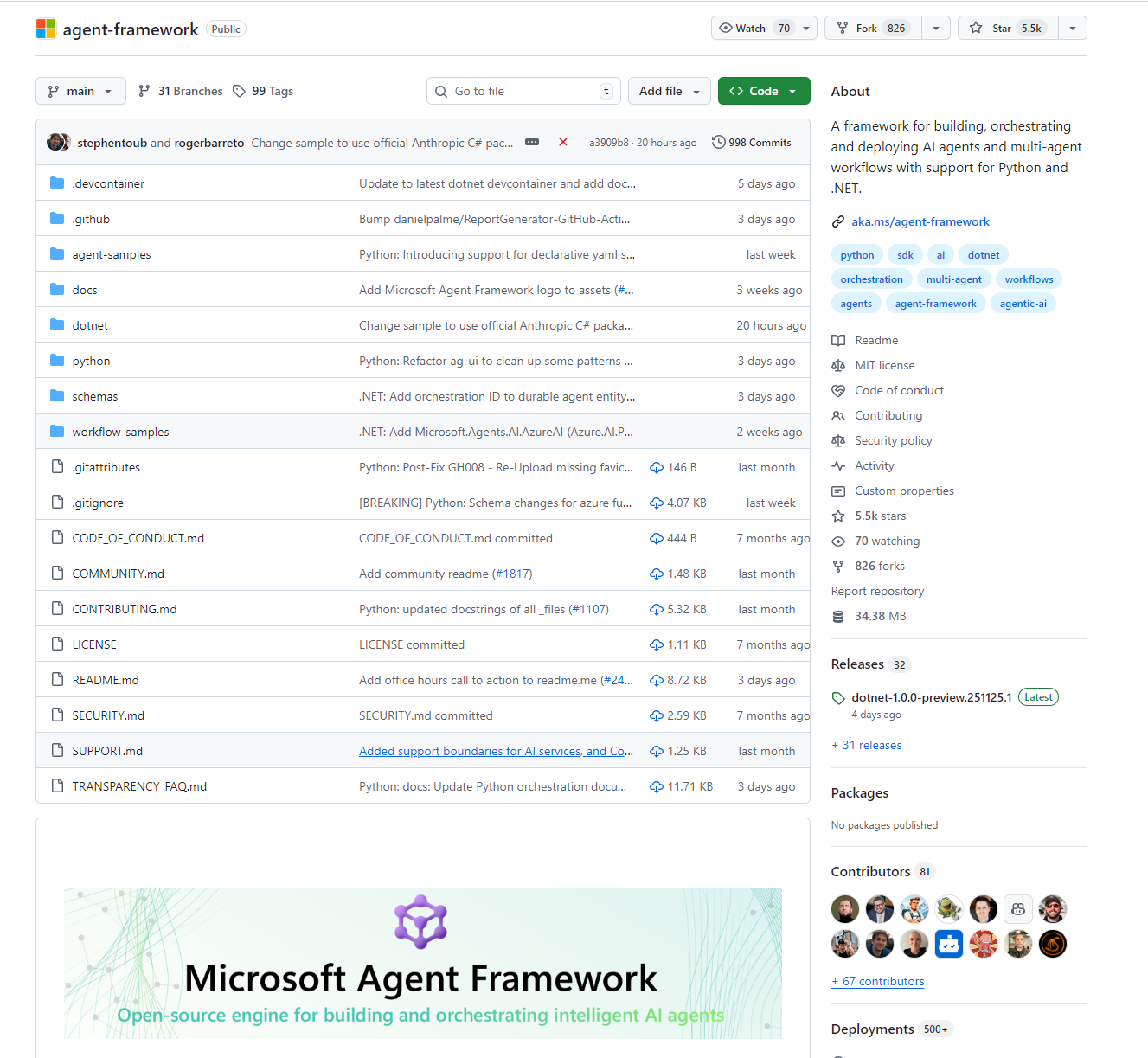Open the 998 Commits history

click(752, 142)
